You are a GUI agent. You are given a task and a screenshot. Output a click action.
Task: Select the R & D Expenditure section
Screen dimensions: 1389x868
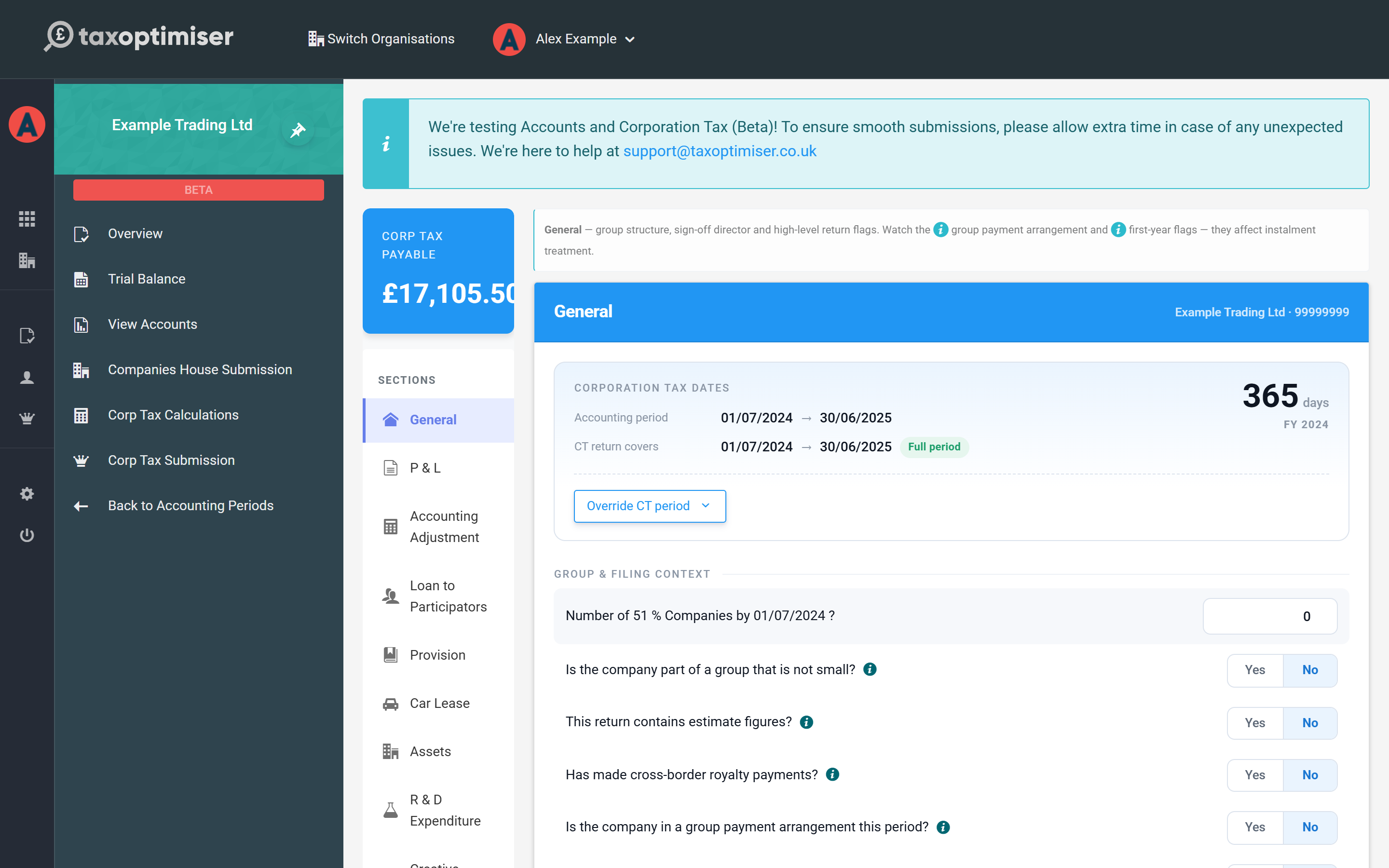[x=438, y=810]
